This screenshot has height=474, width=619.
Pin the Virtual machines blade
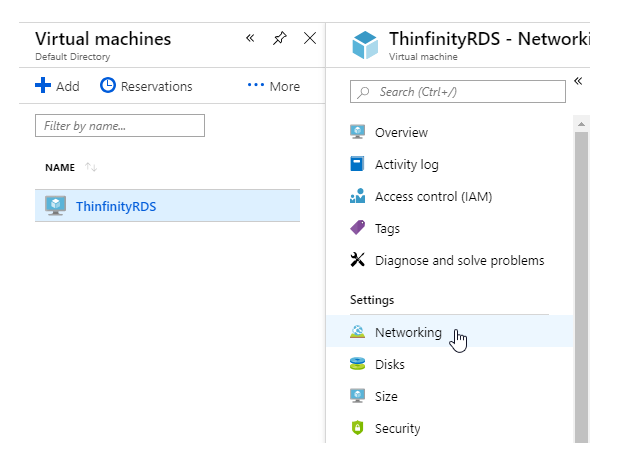[x=279, y=38]
